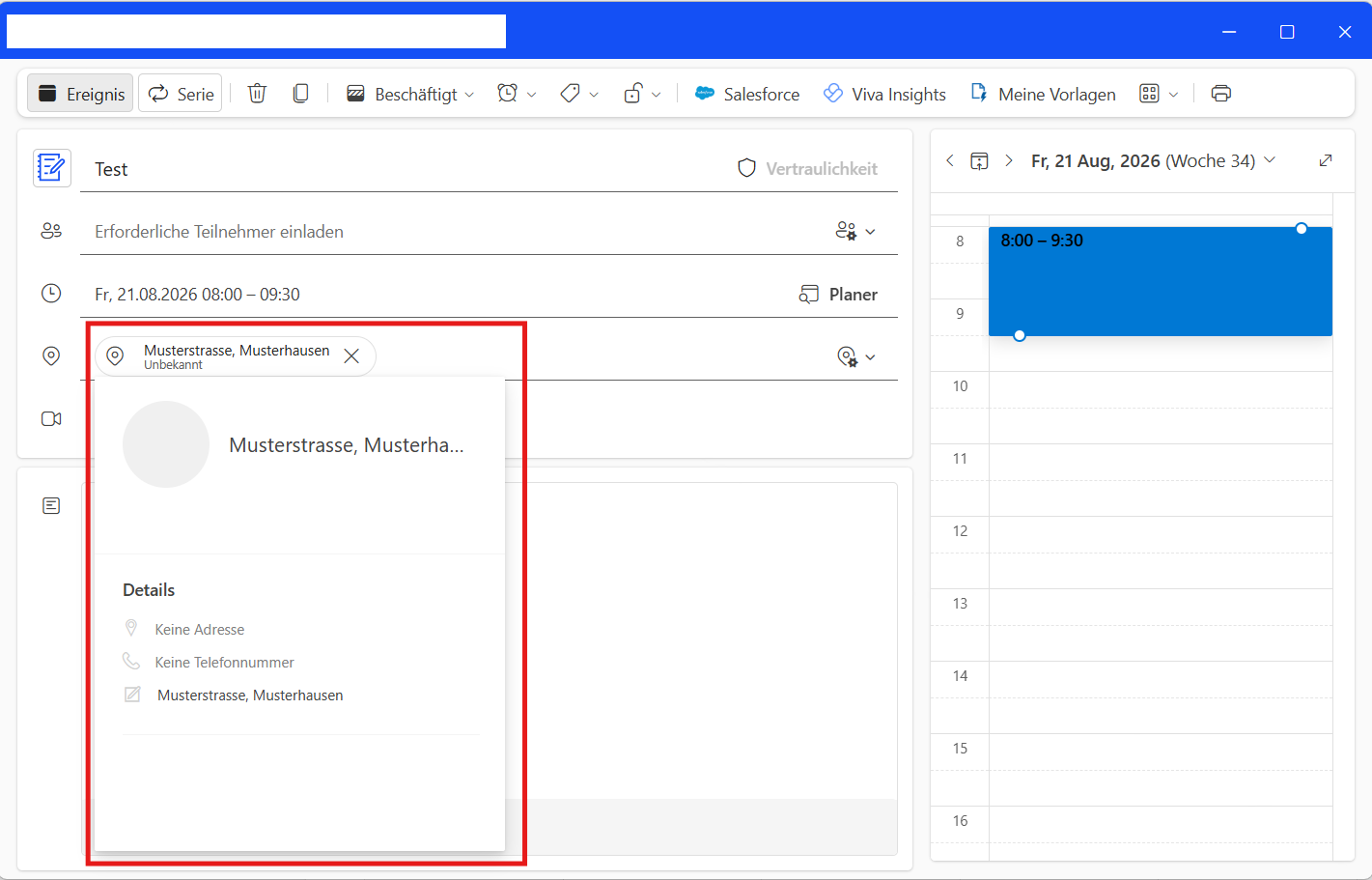Delete the event with the trash icon

[257, 94]
